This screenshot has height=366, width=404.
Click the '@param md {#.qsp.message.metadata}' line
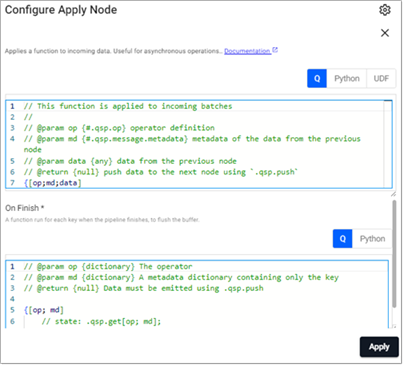pos(192,144)
